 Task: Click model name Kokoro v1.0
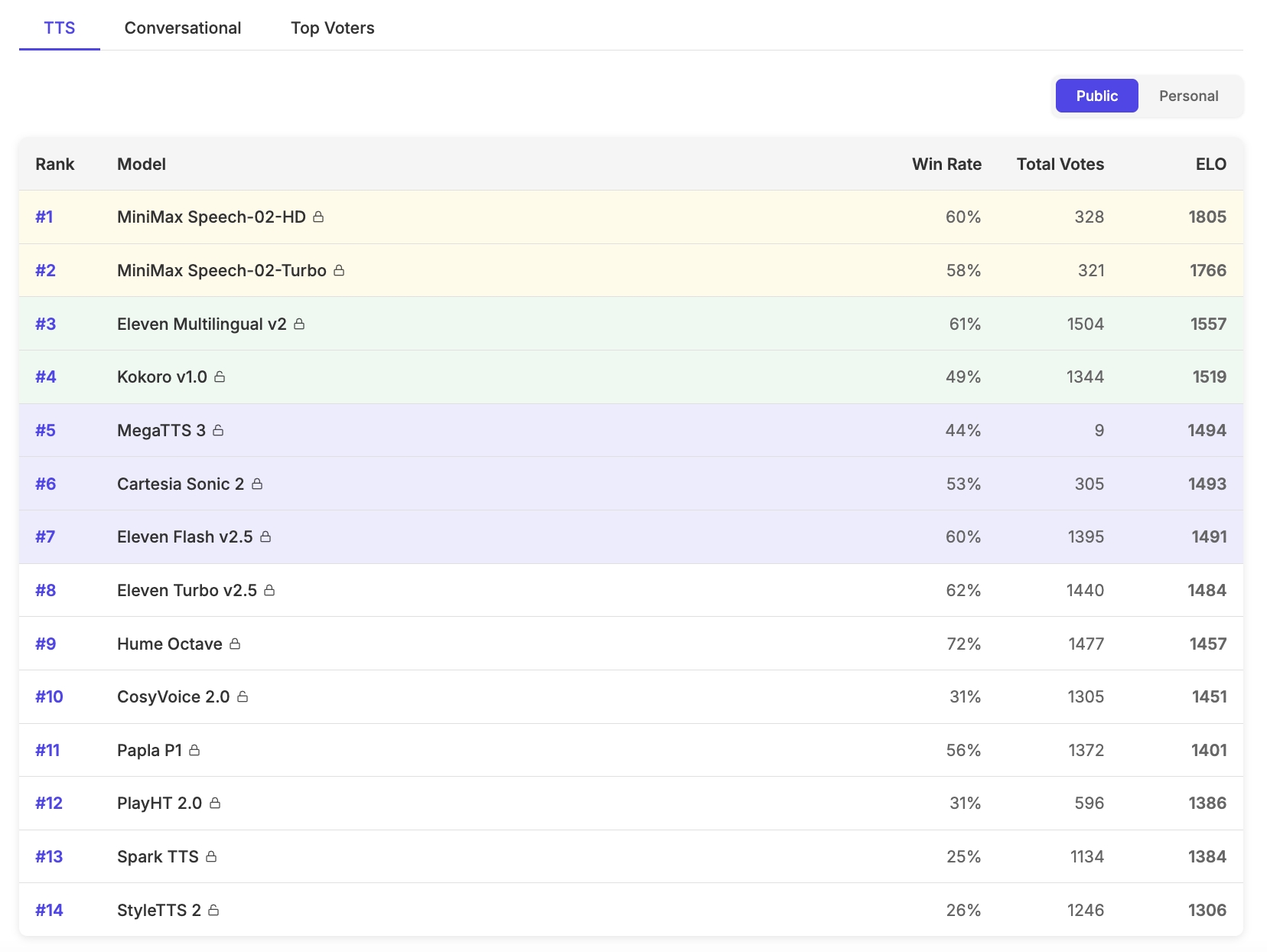pyautogui.click(x=162, y=377)
